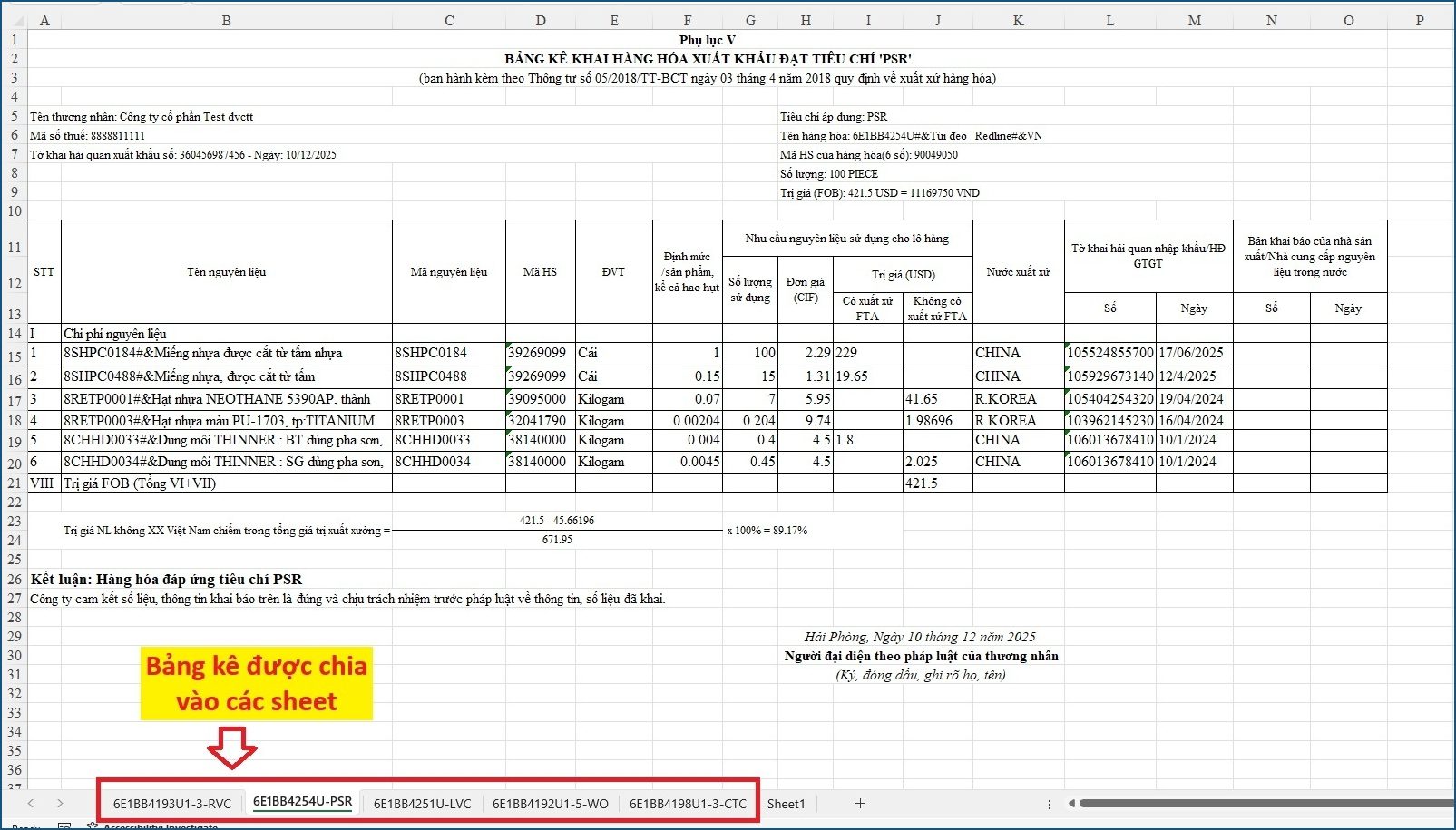This screenshot has width=1456, height=830.
Task: Select column L header
Action: 1109,20
